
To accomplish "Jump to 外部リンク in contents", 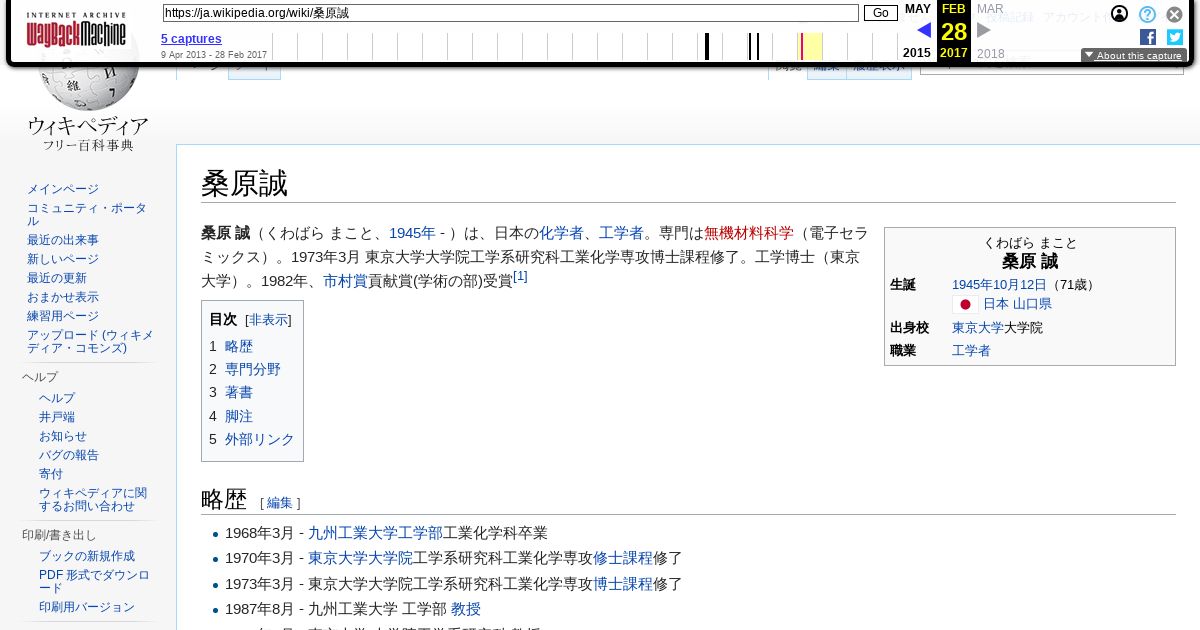I will tap(260, 439).
